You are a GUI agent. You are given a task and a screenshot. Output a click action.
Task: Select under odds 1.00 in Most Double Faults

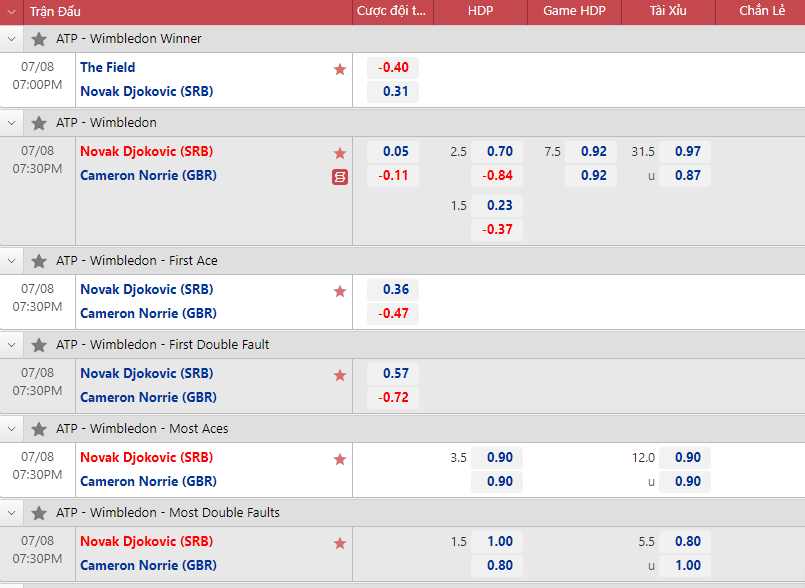(685, 566)
